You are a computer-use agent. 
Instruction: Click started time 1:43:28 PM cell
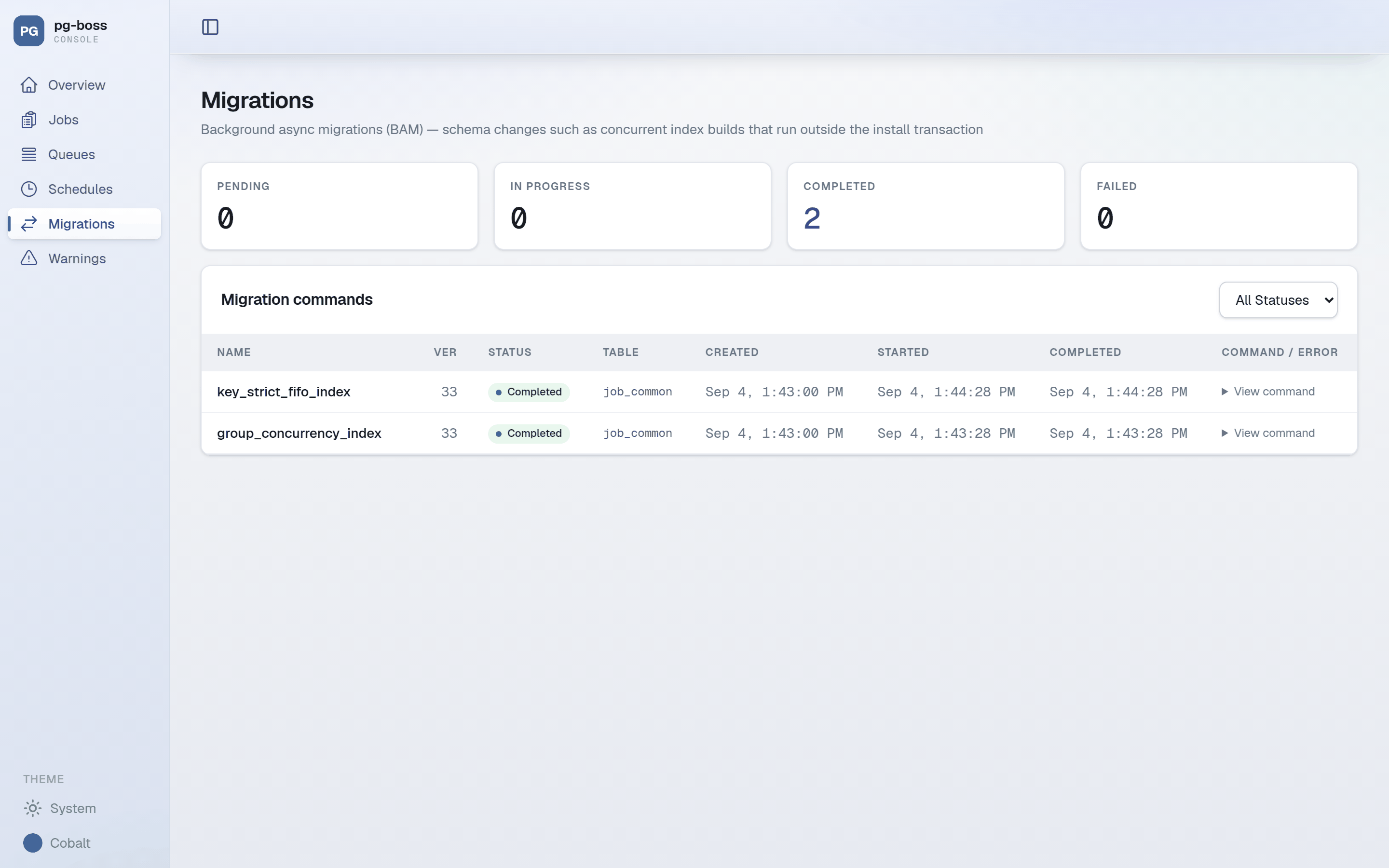pos(946,433)
